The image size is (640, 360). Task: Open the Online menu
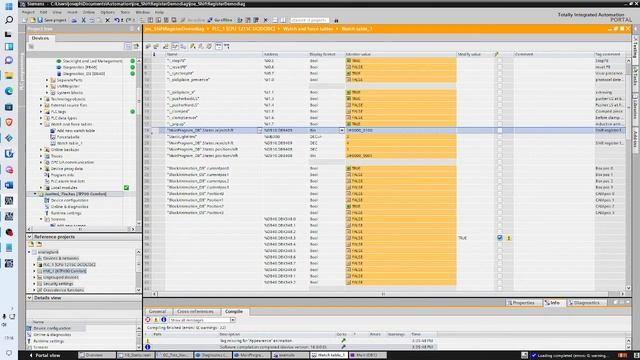pos(89,12)
